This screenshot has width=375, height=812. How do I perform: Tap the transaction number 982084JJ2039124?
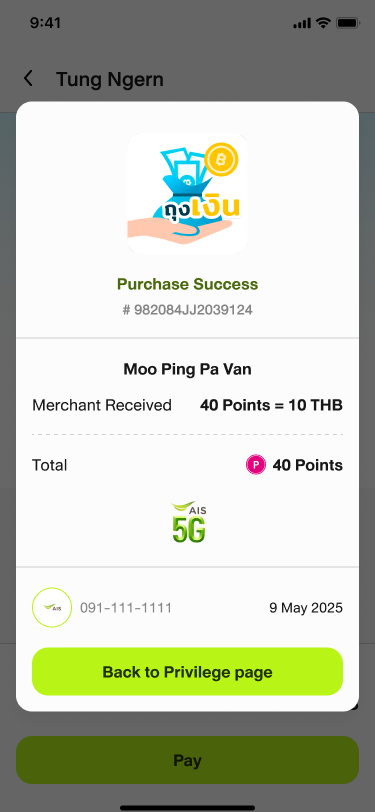[188, 310]
